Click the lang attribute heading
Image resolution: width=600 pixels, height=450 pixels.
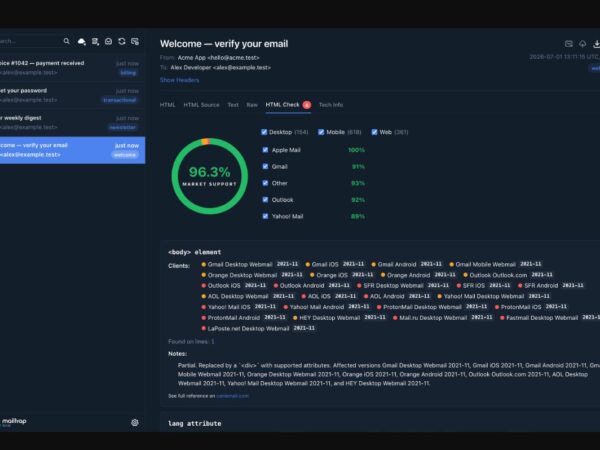point(194,424)
